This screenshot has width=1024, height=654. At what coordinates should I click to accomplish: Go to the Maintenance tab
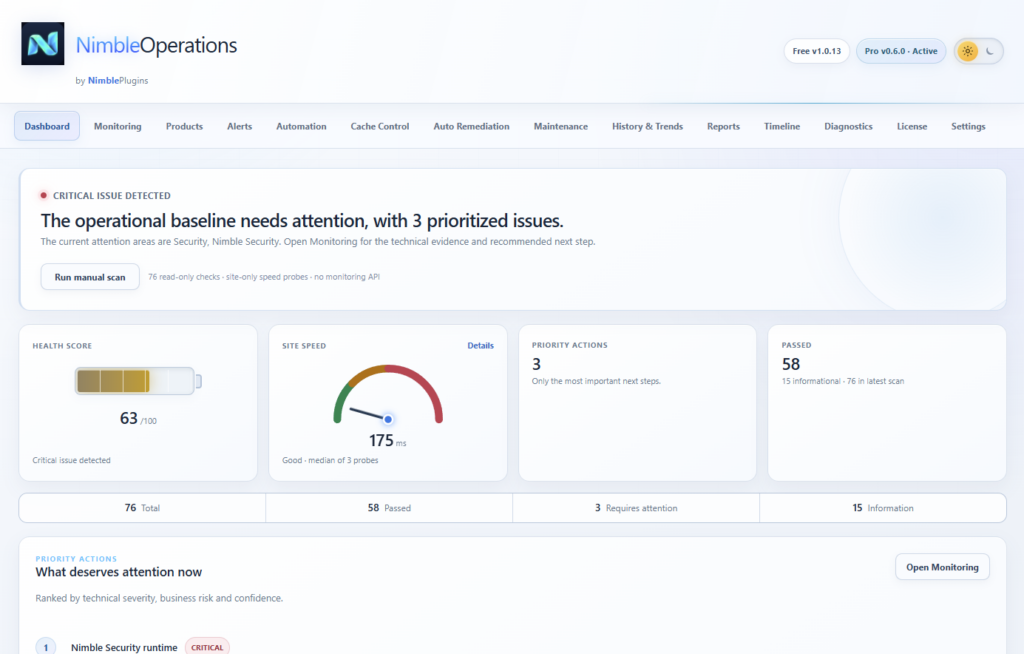561,126
